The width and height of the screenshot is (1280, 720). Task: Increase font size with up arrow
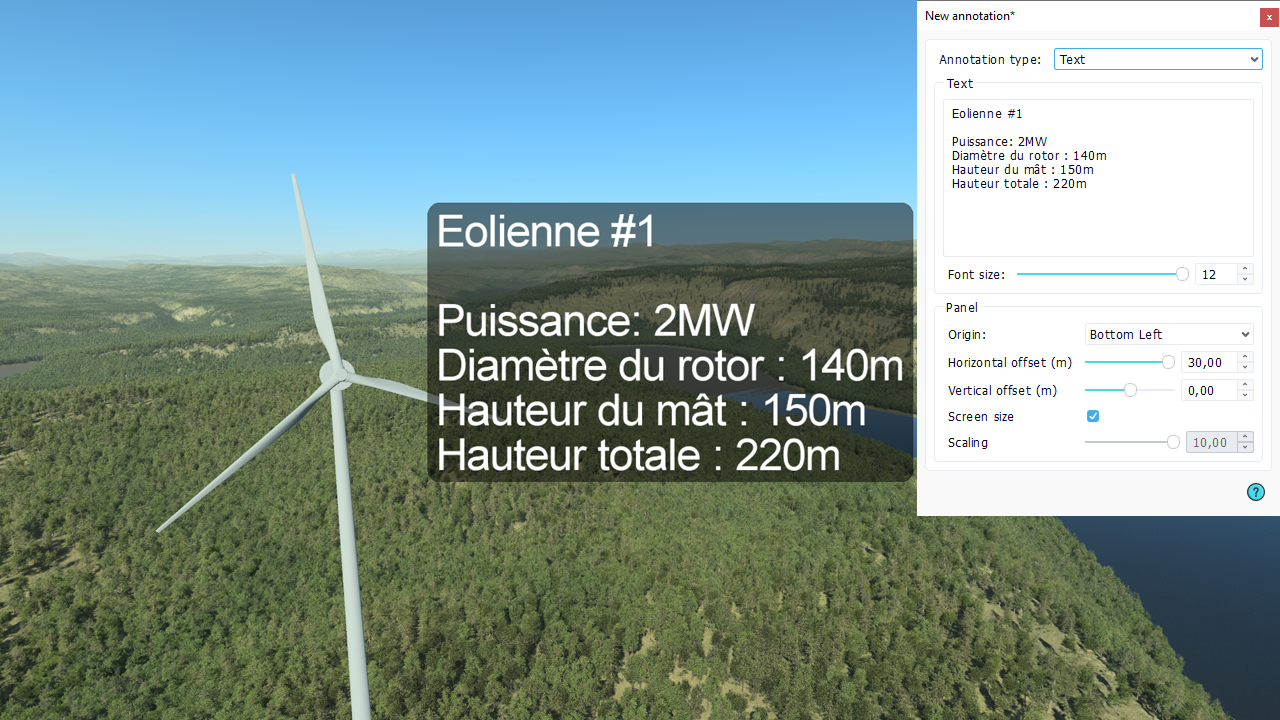tap(1245, 269)
